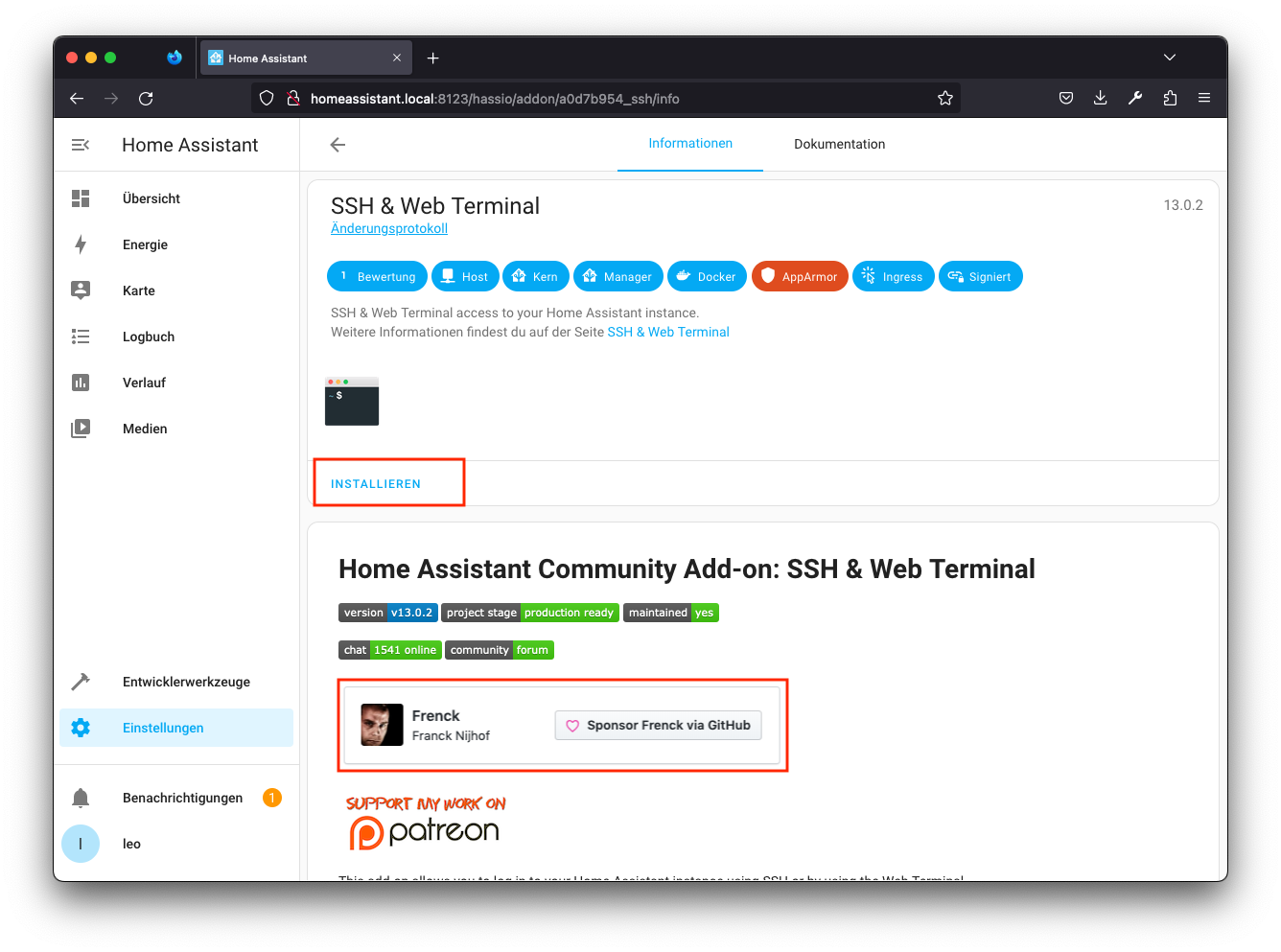Click the AppArmor chip
1281x952 pixels.
coord(800,276)
